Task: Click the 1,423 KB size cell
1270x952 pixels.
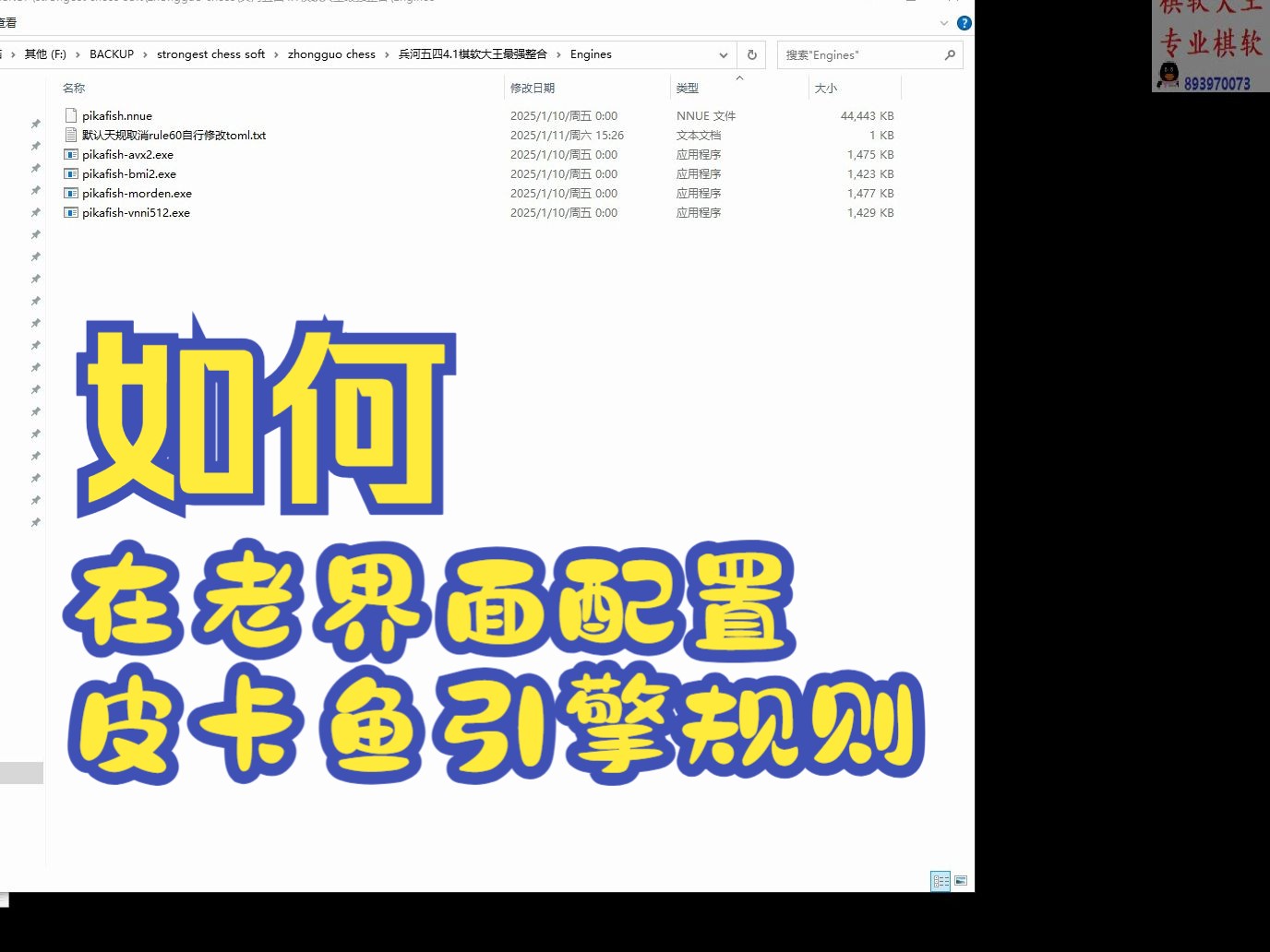Action: (x=870, y=174)
